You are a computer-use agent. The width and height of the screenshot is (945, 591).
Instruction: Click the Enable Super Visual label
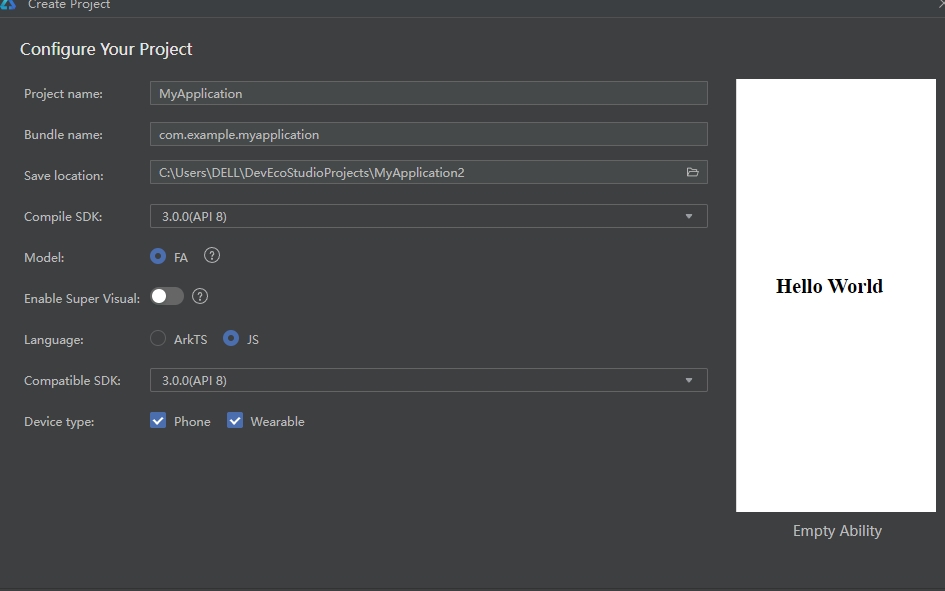[x=82, y=299]
